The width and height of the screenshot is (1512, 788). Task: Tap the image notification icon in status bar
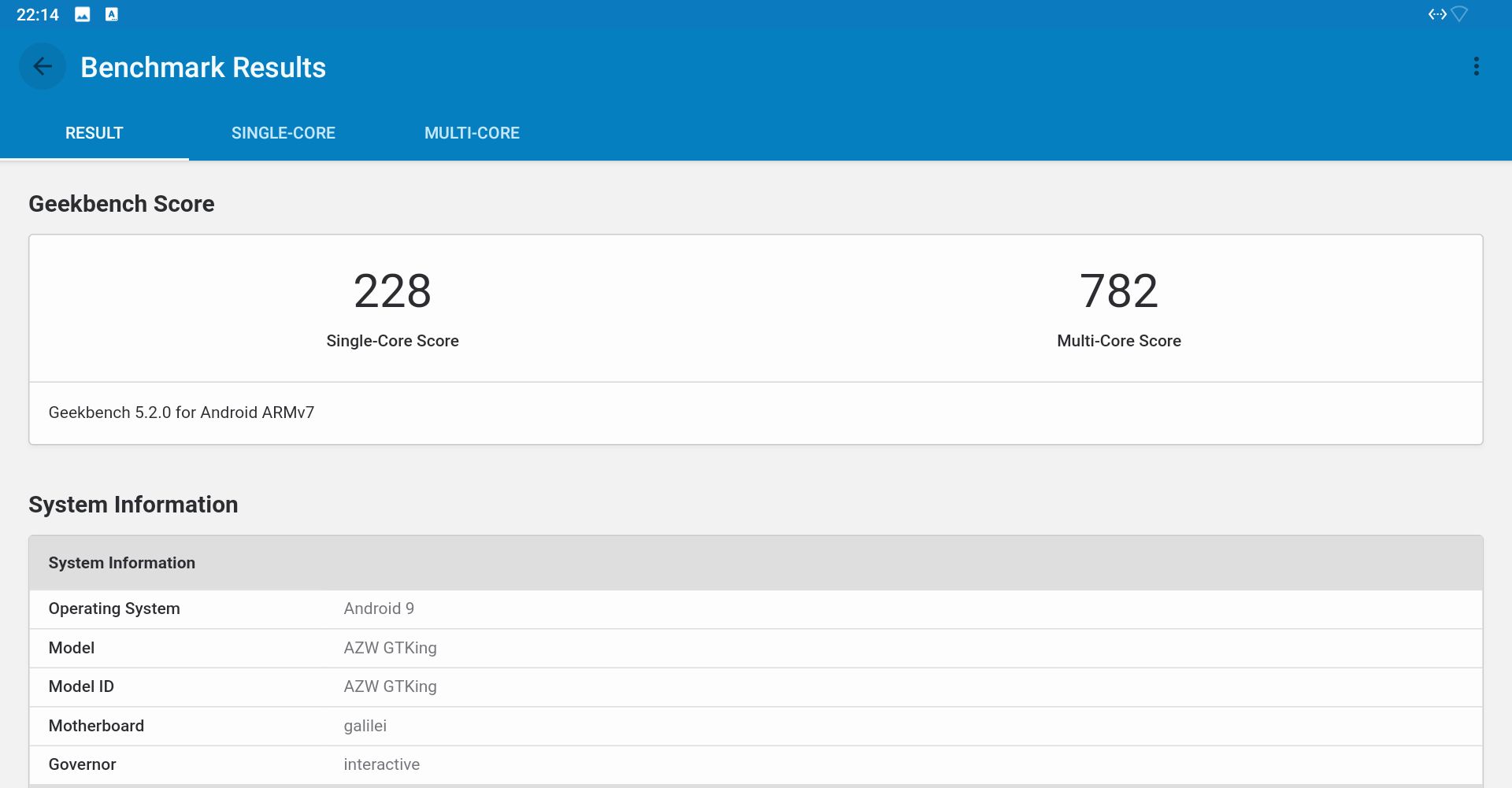(83, 14)
